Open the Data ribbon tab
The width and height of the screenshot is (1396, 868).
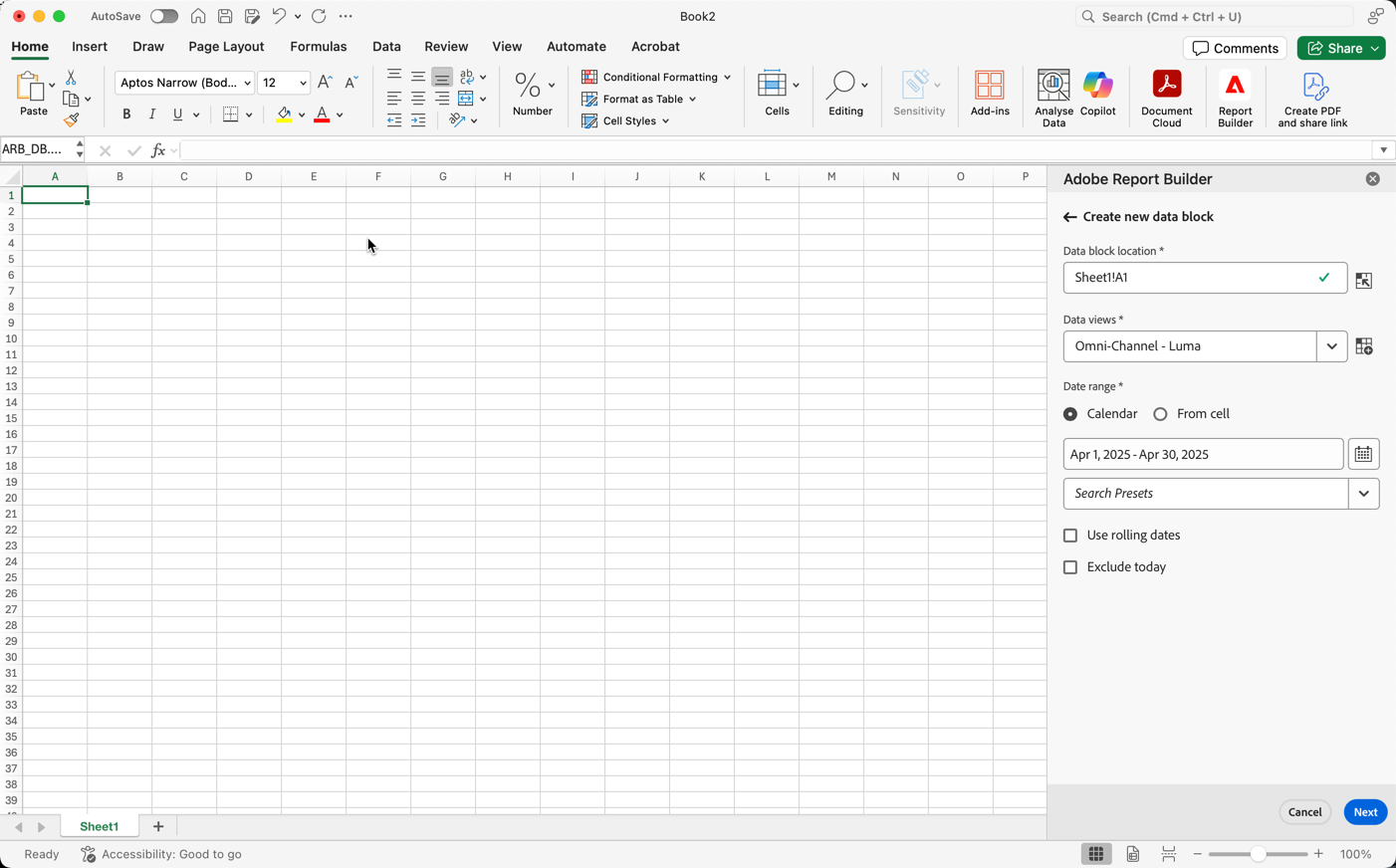(x=386, y=47)
